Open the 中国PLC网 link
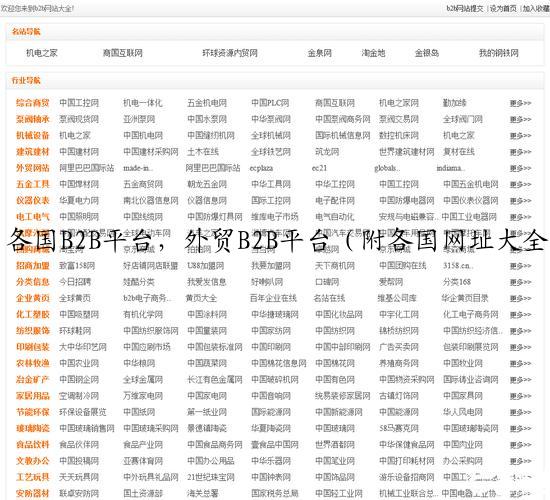The height and width of the screenshot is (500, 550). point(270,103)
